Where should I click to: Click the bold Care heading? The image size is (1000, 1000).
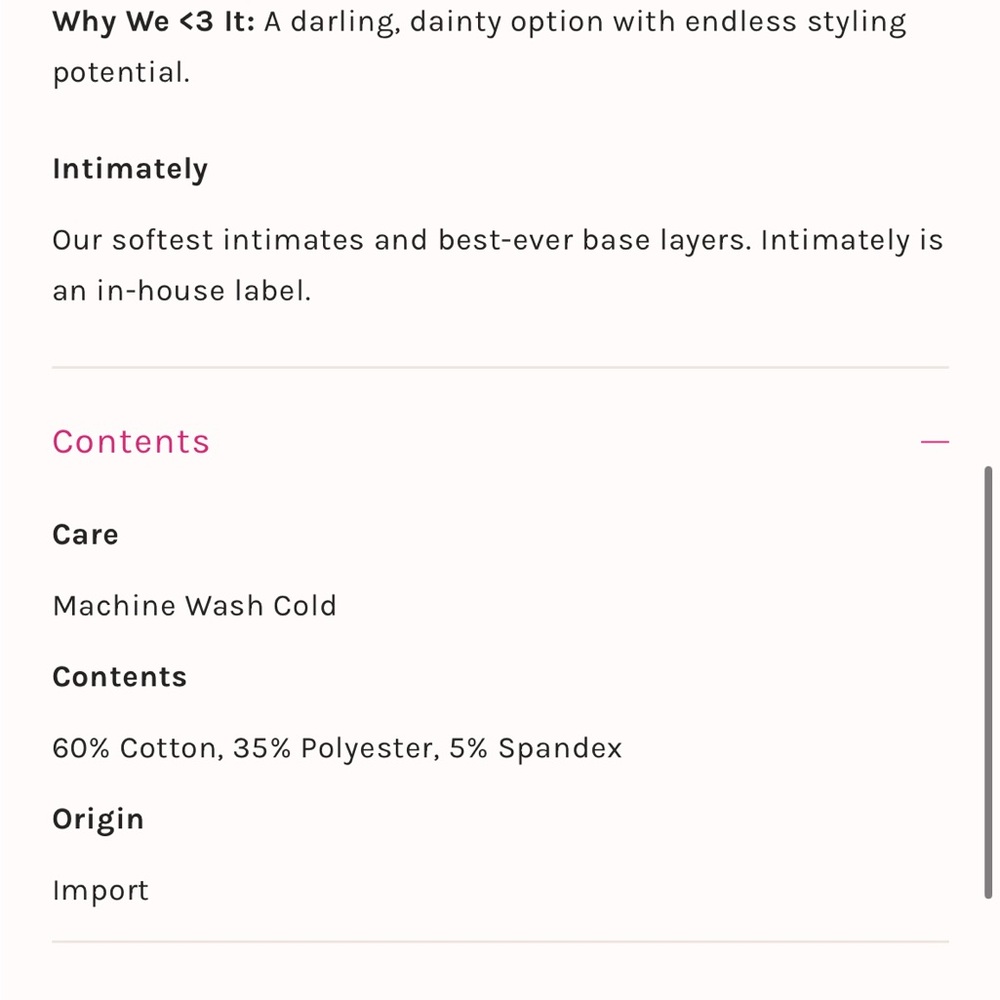(x=85, y=534)
